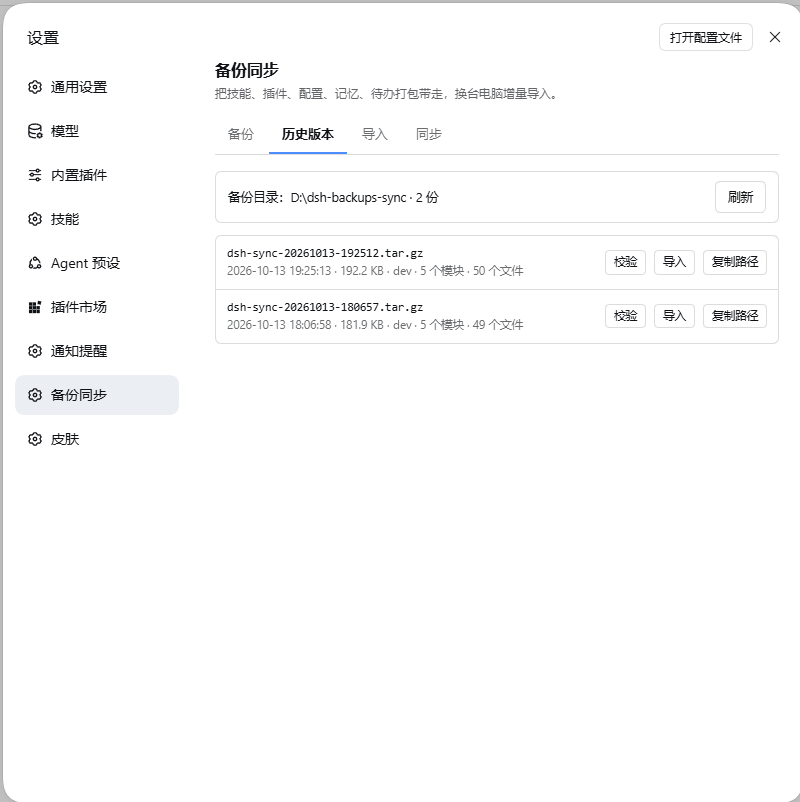
Task: Import backup dsh-sync-20261013-192512
Action: [674, 262]
